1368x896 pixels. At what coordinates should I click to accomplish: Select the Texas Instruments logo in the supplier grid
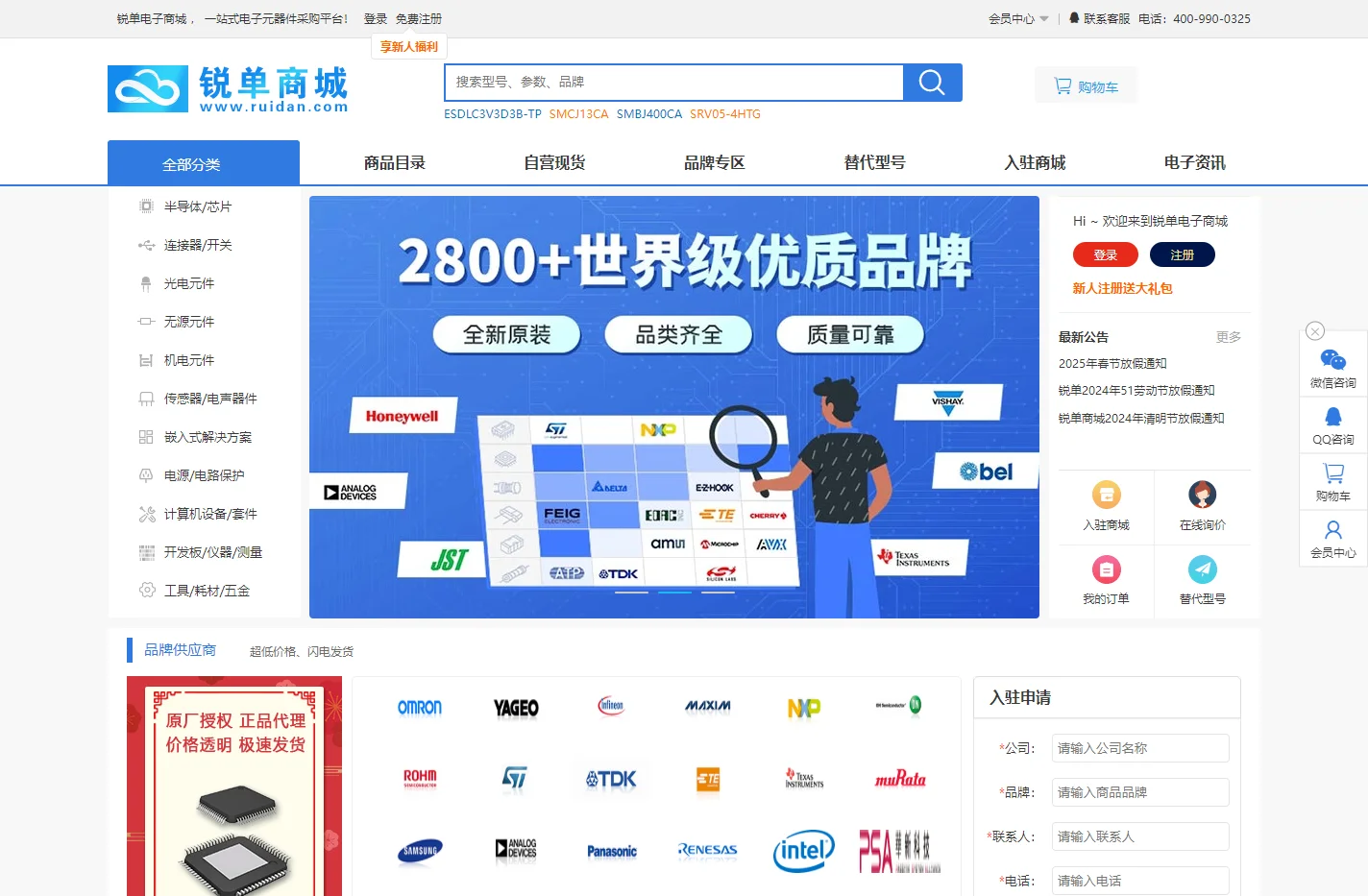click(804, 778)
